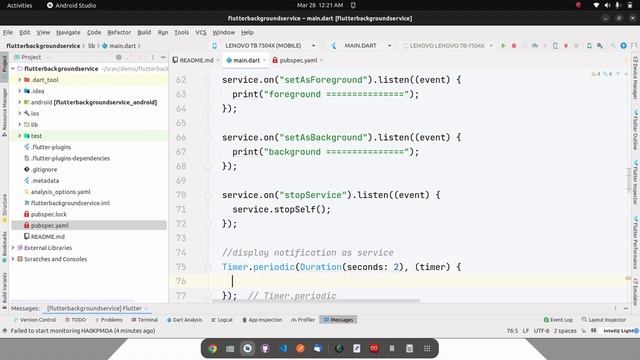Expand the lib folder
The height and width of the screenshot is (360, 640).
(x=19, y=124)
